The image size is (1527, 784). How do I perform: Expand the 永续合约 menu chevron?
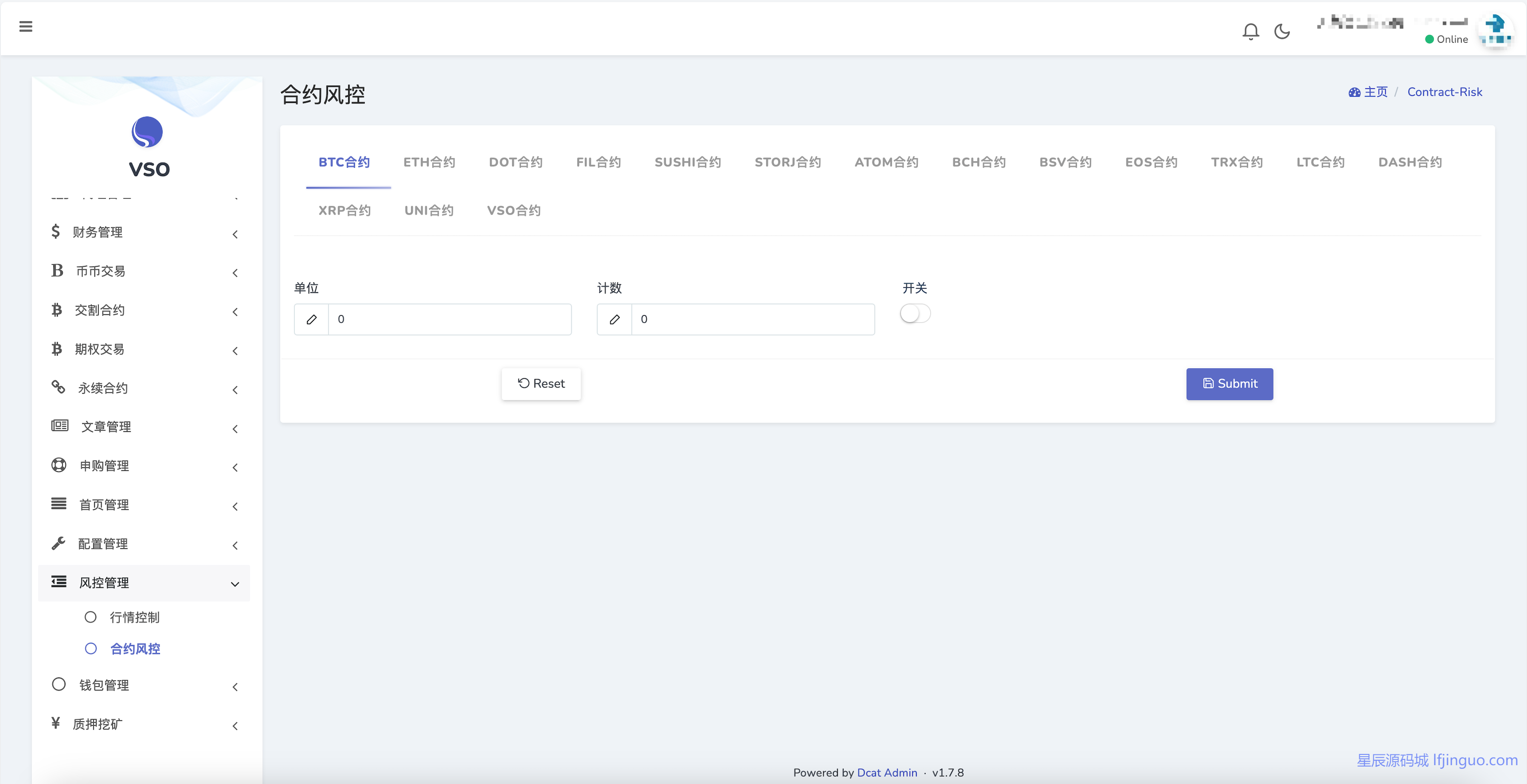(x=235, y=389)
